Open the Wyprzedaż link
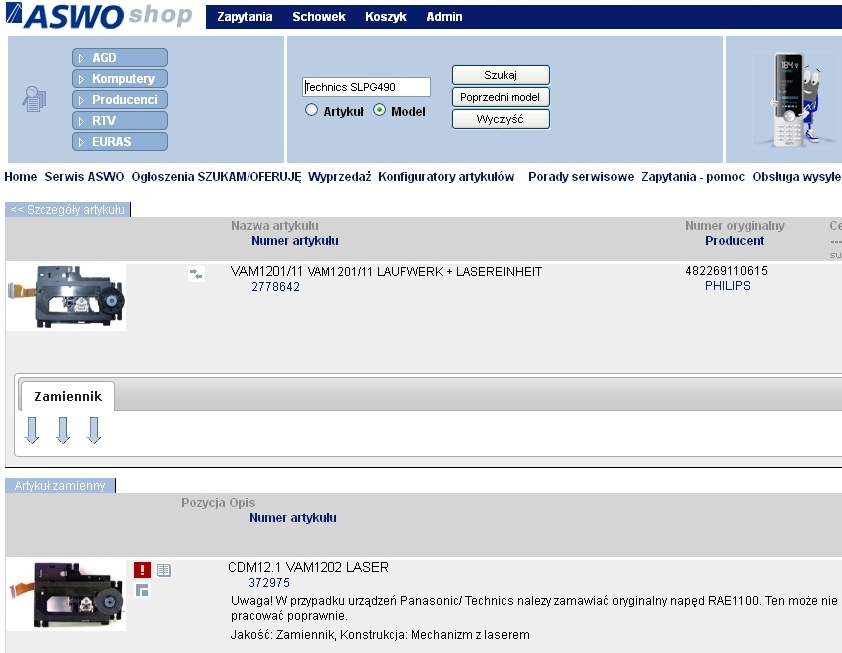Viewport: 842px width, 653px height. click(339, 177)
